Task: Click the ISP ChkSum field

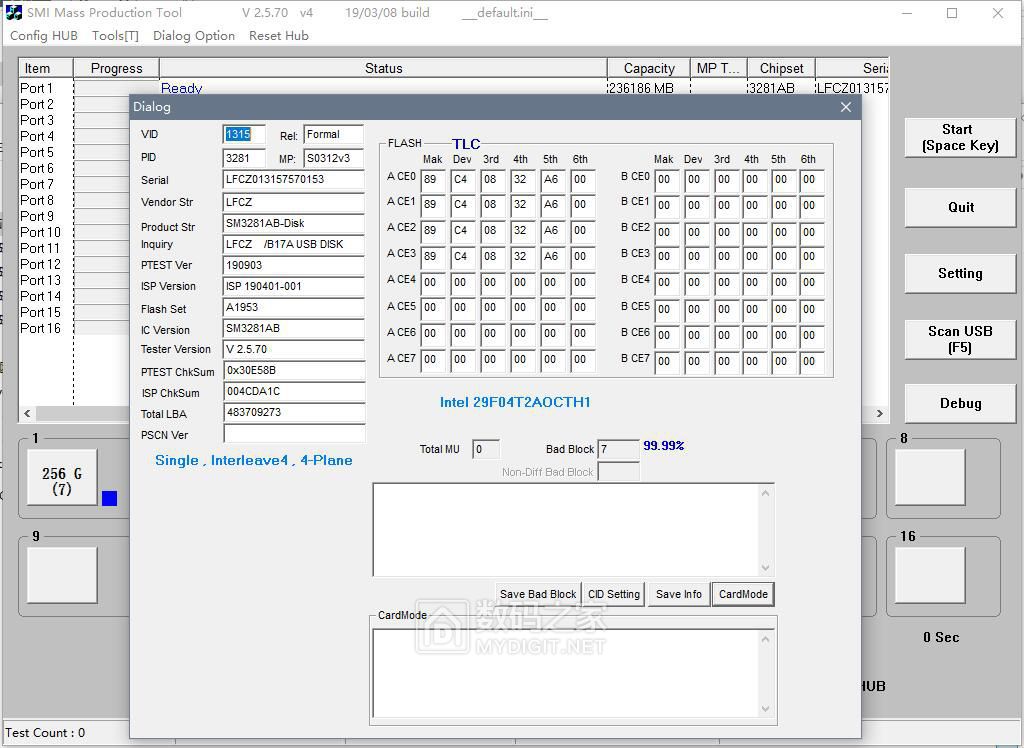Action: point(293,391)
